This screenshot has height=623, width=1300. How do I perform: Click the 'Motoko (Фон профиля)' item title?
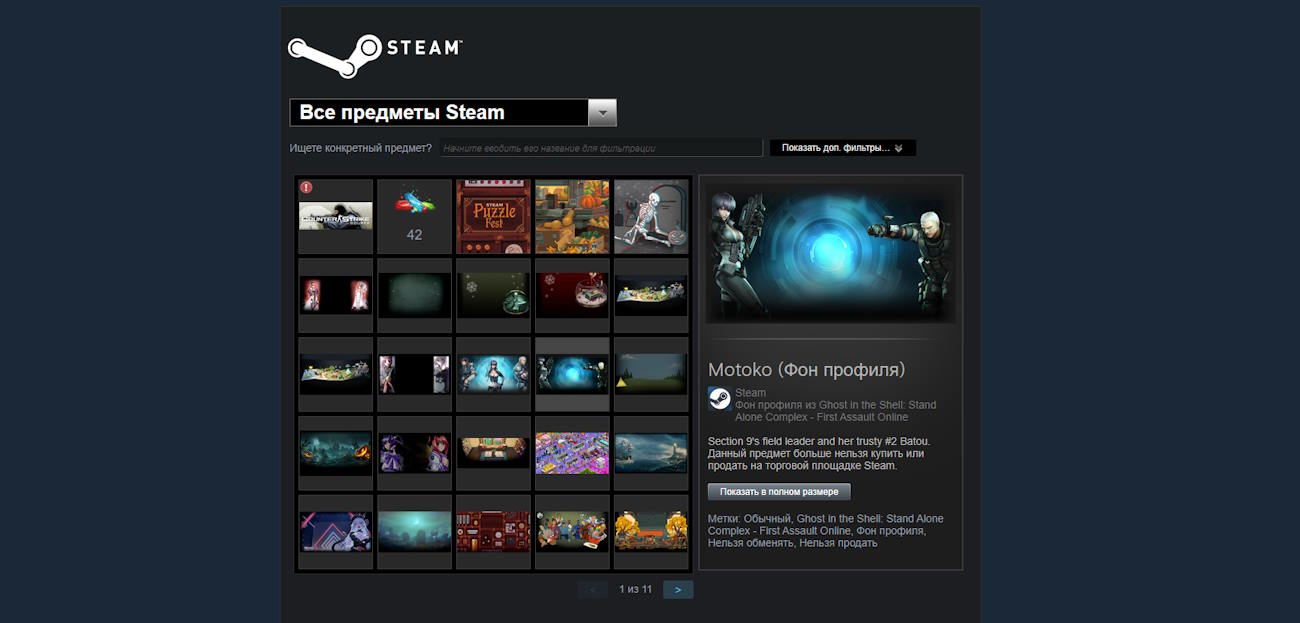pos(806,370)
